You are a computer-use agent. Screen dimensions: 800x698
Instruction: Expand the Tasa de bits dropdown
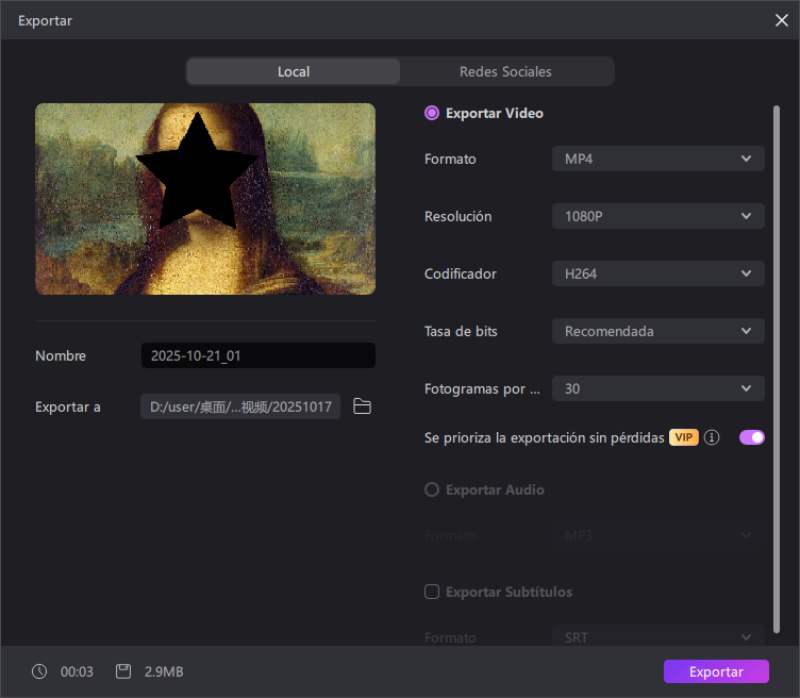coord(658,331)
